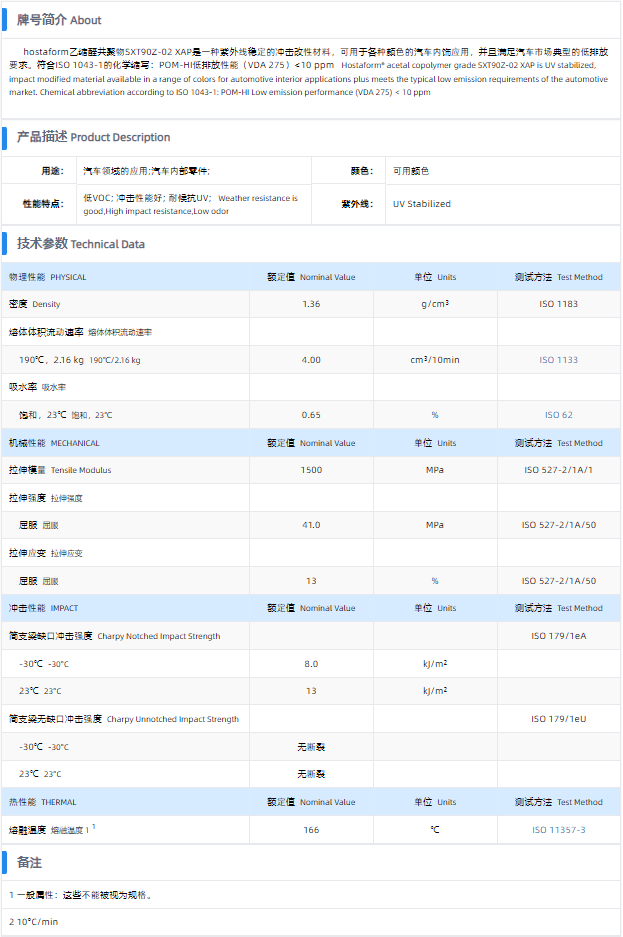Click the 技术参数 Technical Data heading
The image size is (623, 937).
[x=80, y=244]
